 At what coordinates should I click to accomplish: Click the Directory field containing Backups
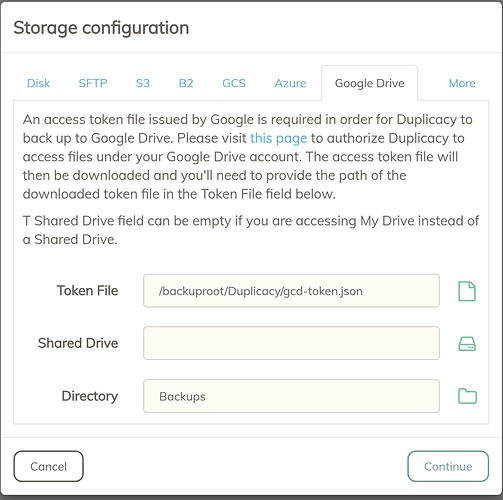(291, 396)
